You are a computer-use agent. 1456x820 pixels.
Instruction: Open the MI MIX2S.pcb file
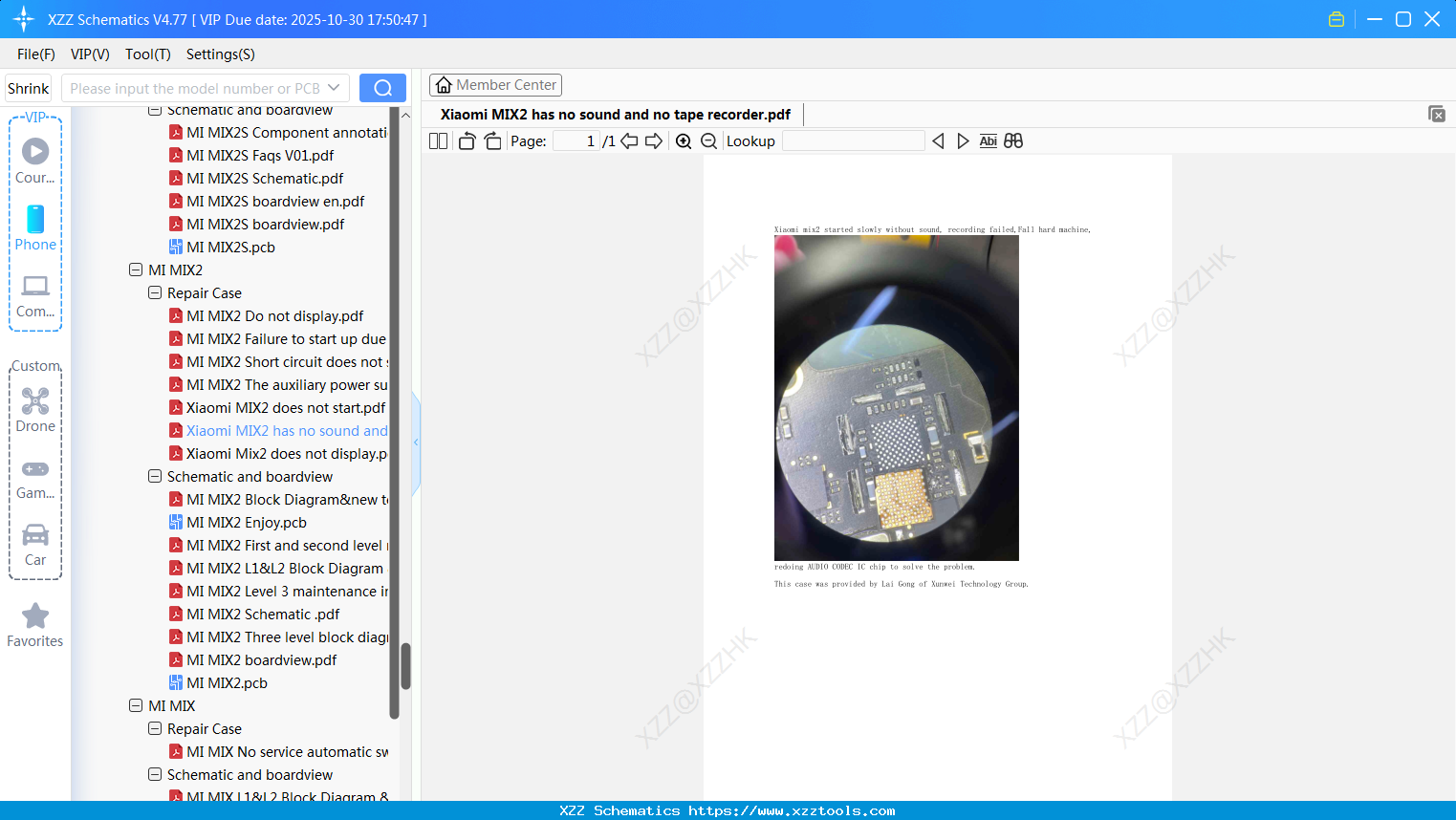pos(230,248)
